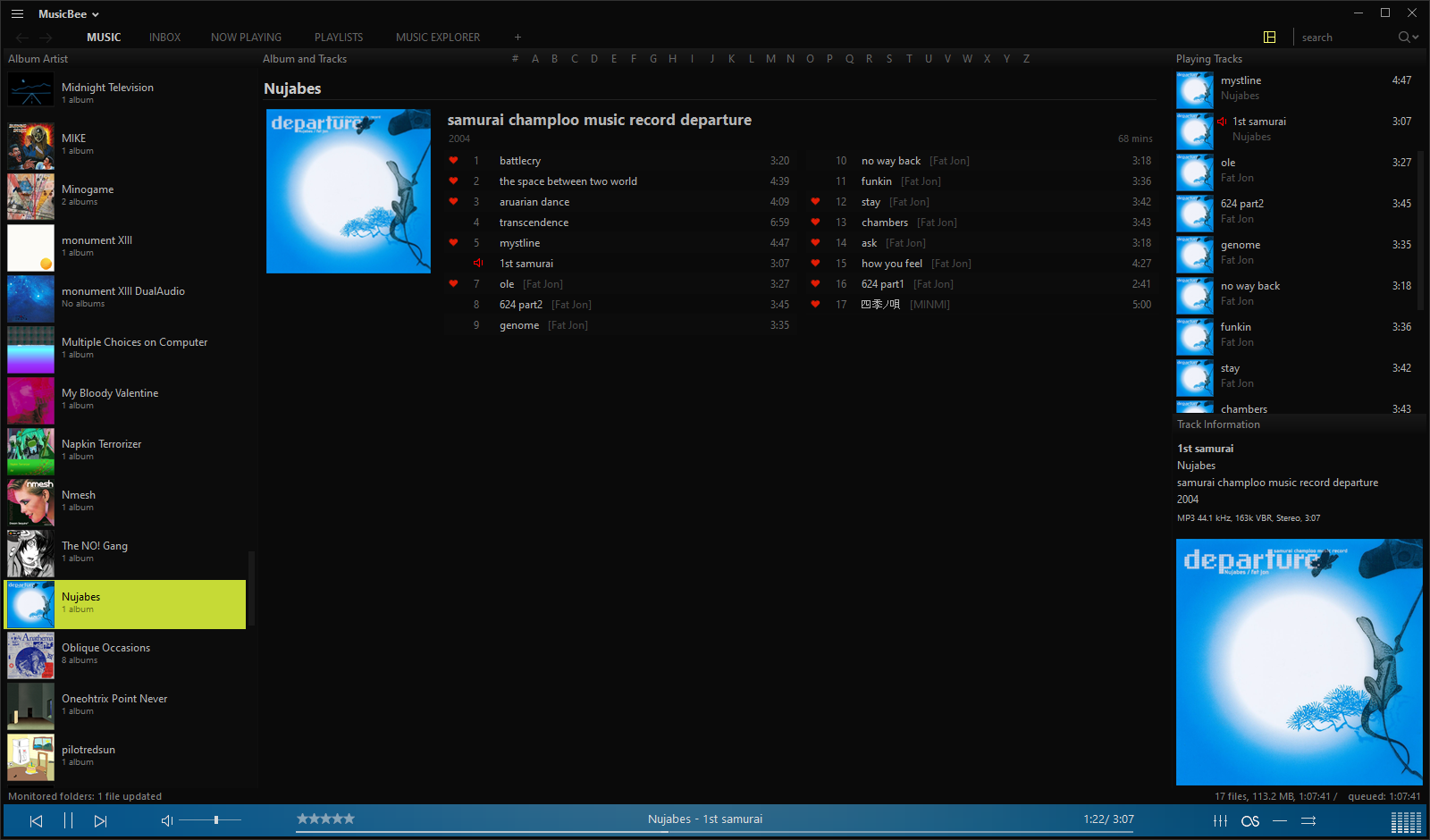Adjust the volume slider
Screen dimensions: 1430x840
pos(210,819)
